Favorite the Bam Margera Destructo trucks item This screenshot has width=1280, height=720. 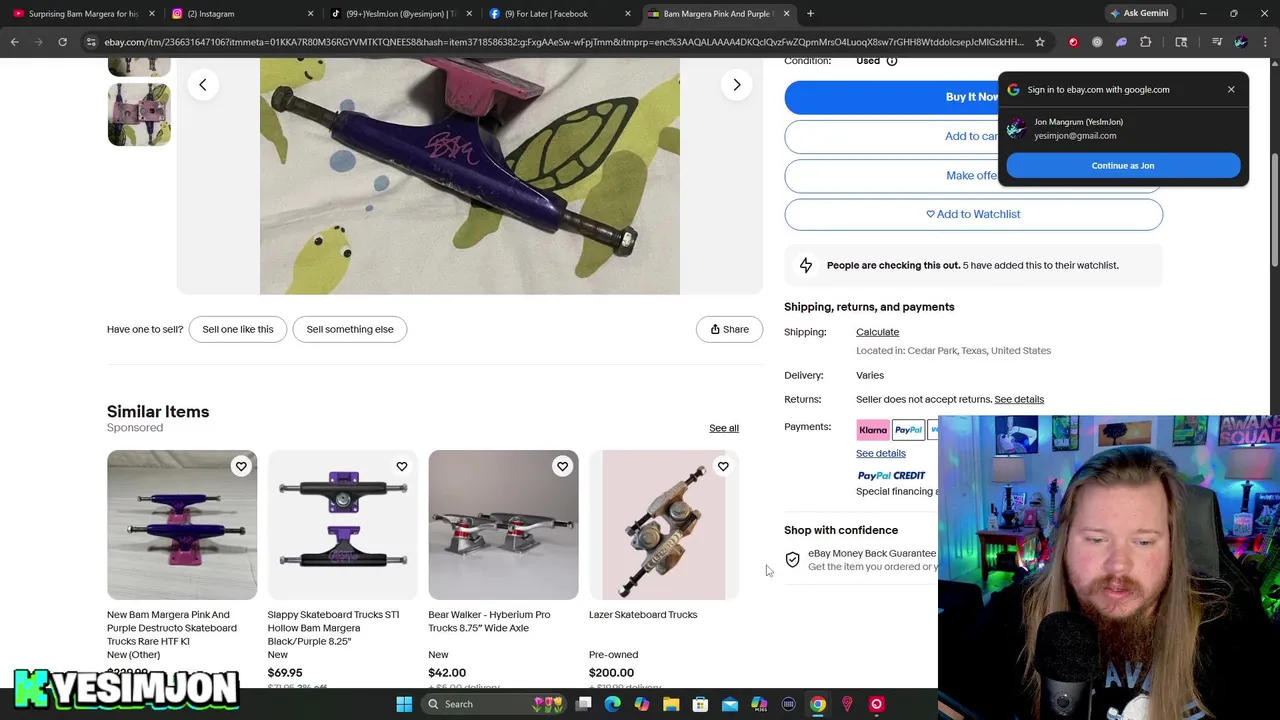pos(241,466)
